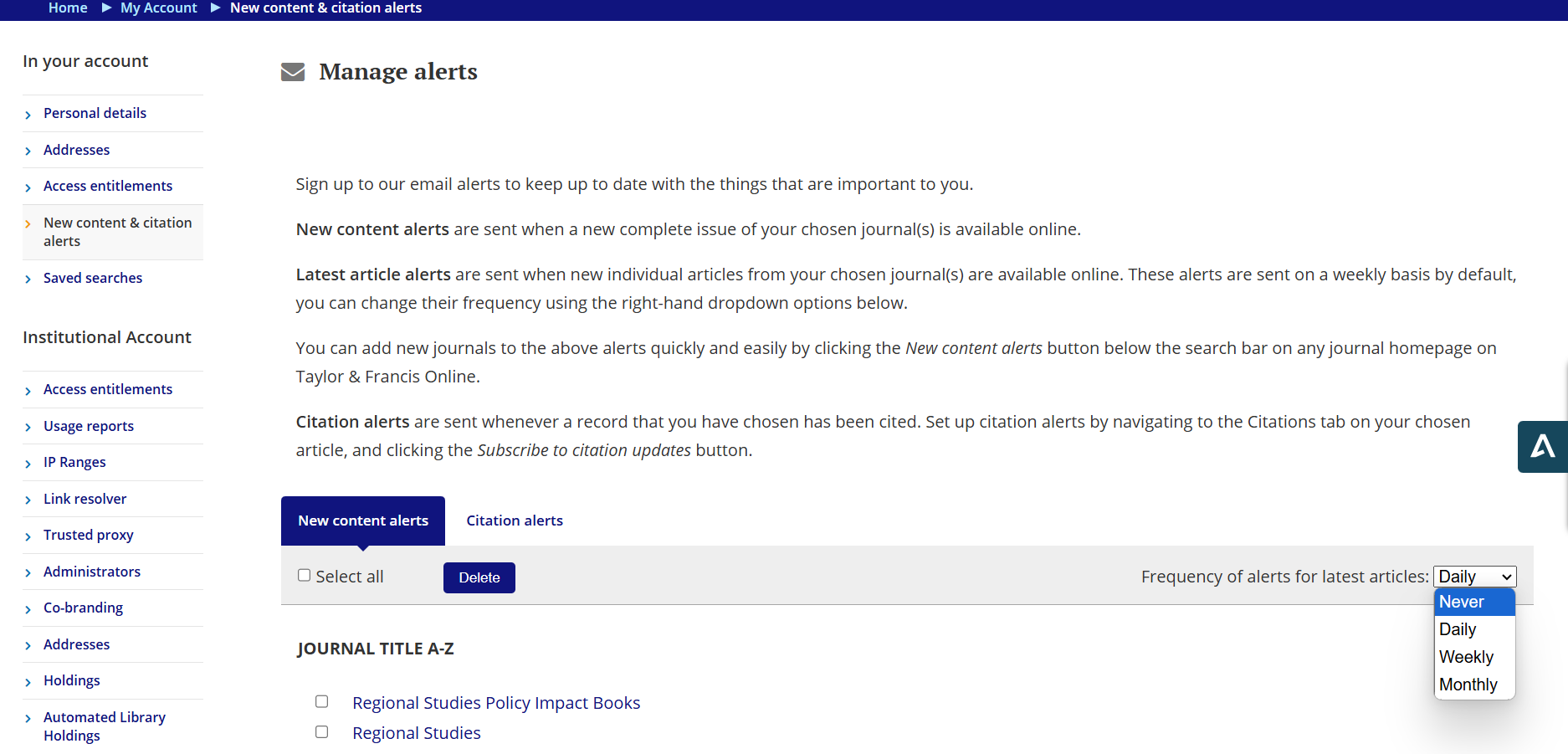Click the chevron beside Personal details
This screenshot has height=754, width=1568.
[29, 113]
